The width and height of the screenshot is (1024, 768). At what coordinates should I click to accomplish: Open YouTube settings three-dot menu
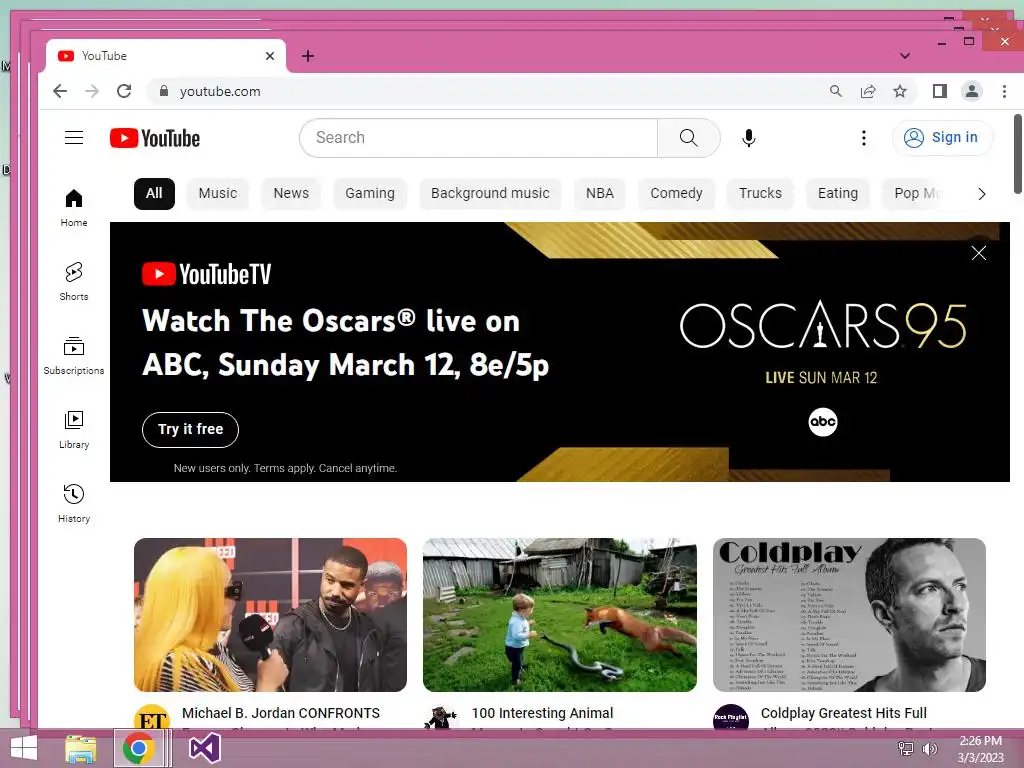point(863,138)
